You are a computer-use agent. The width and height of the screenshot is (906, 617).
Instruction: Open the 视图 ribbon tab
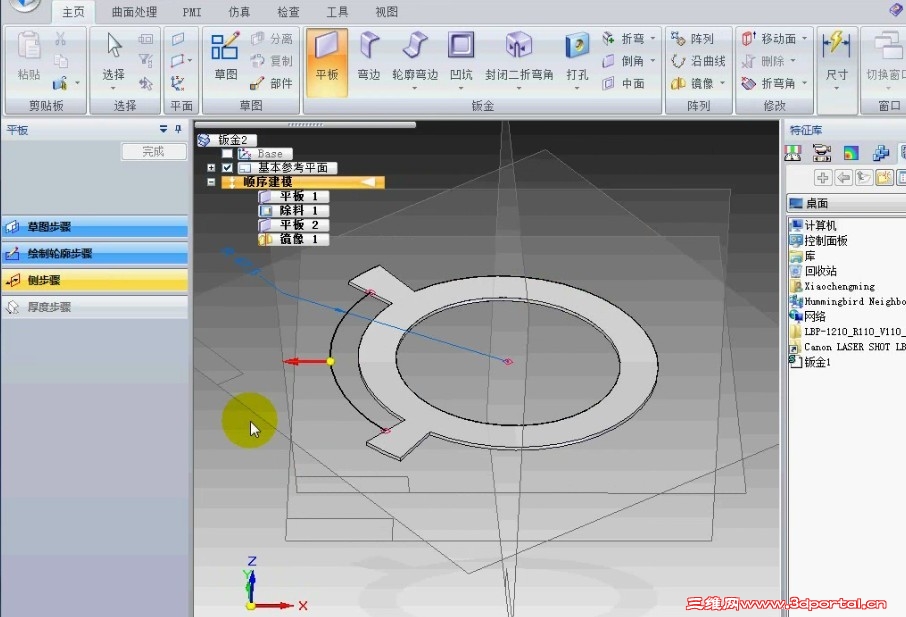(387, 12)
